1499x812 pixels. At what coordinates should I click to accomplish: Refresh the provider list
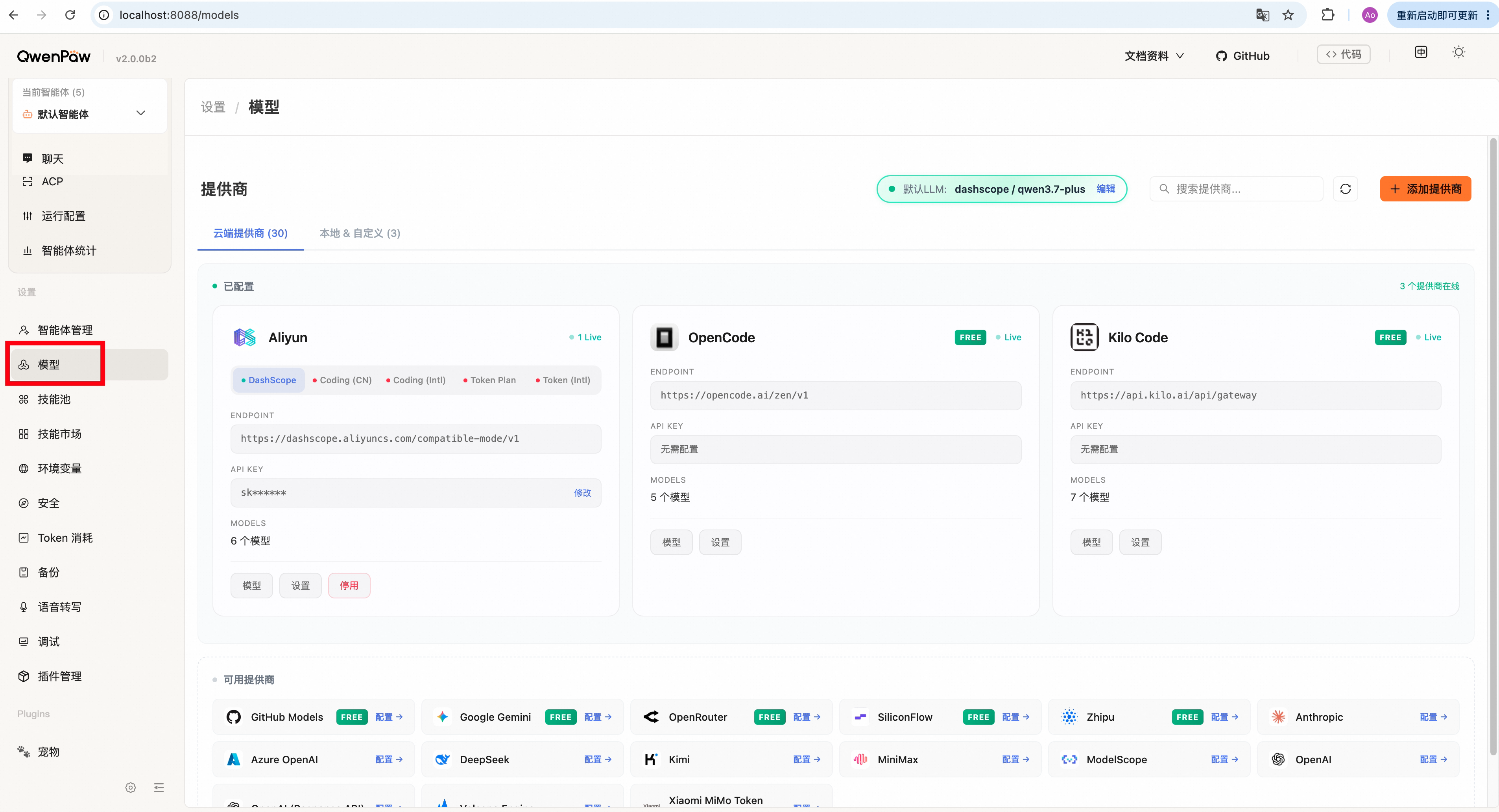pyautogui.click(x=1346, y=189)
